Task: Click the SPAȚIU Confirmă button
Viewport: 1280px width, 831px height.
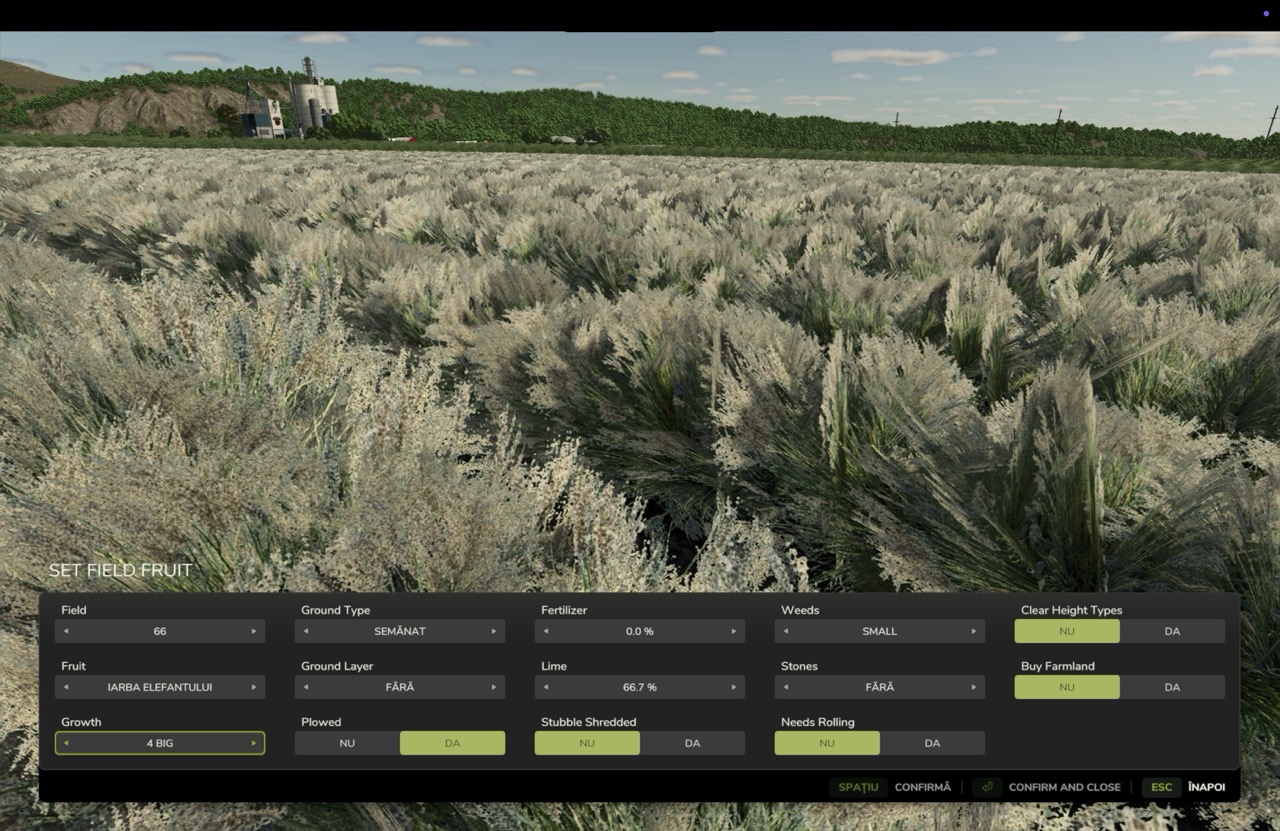Action: coord(890,787)
